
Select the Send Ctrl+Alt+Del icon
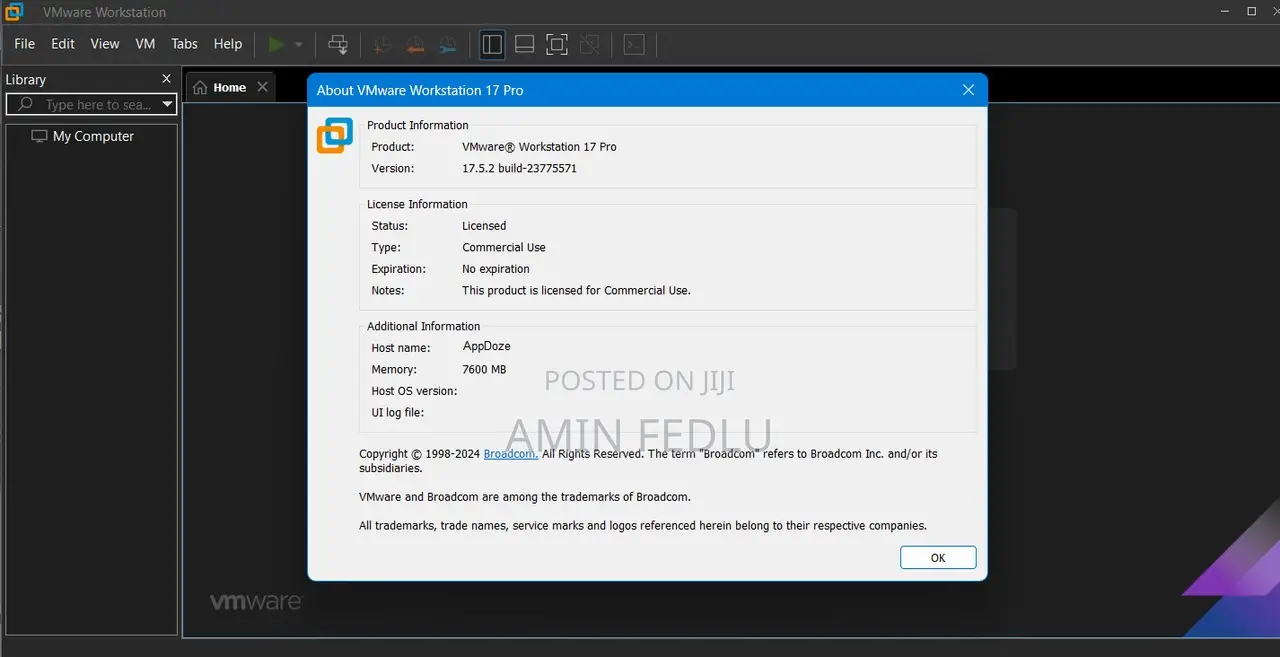point(338,44)
